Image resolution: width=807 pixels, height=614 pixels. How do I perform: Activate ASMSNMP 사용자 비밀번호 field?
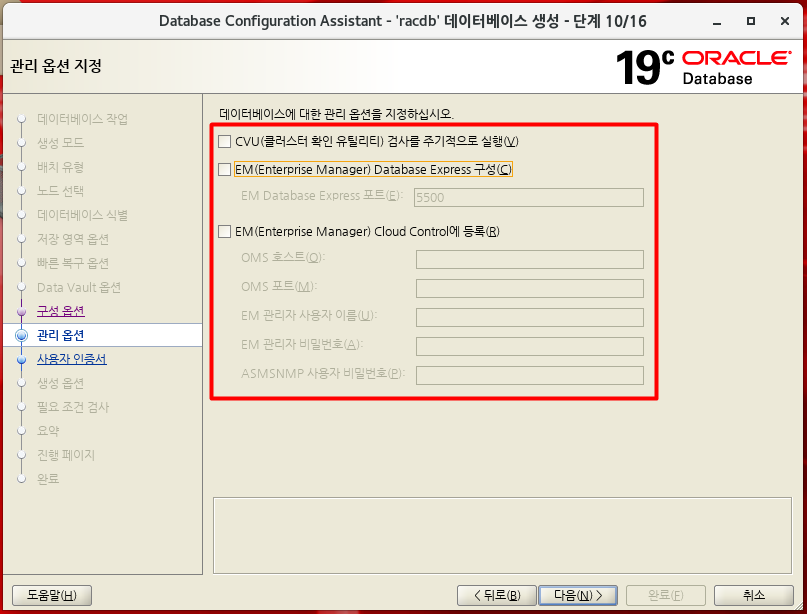point(530,375)
